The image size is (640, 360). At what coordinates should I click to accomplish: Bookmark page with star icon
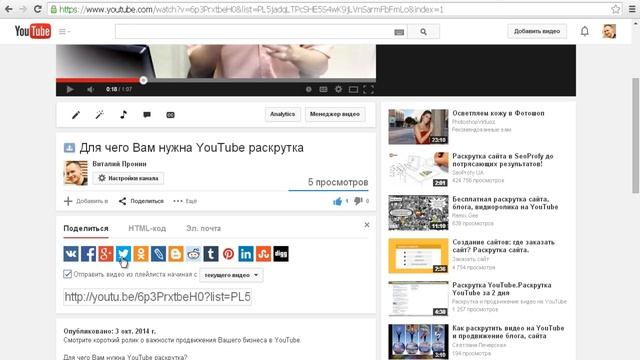[616, 9]
